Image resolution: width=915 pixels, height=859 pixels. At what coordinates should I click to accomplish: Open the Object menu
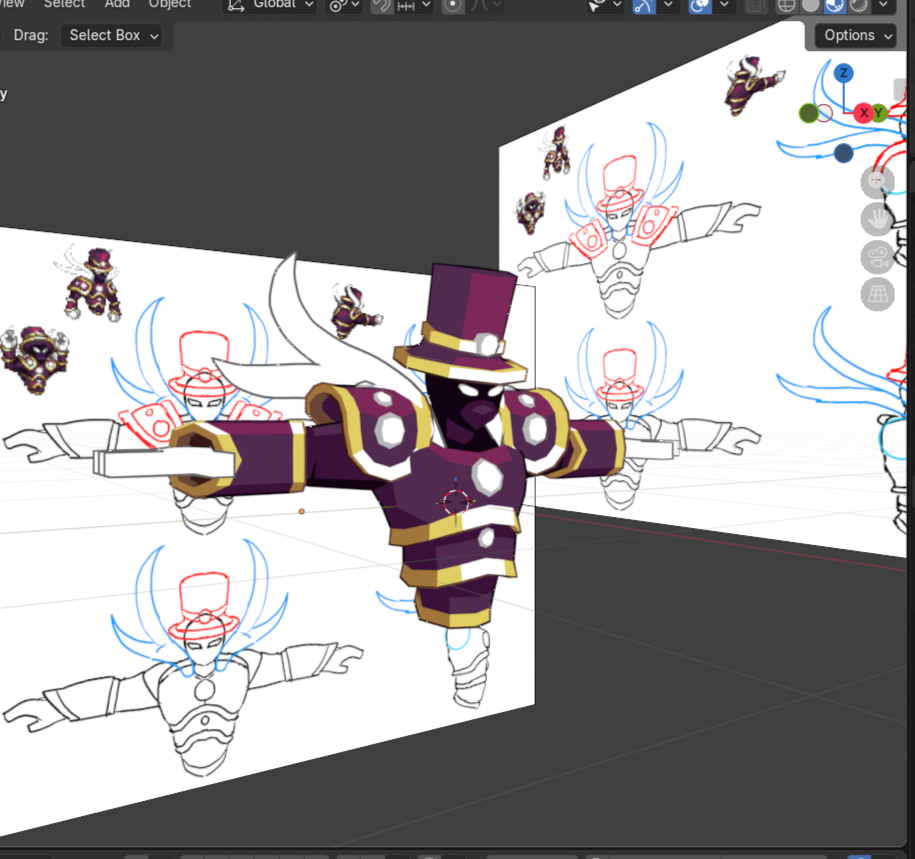tap(170, 4)
